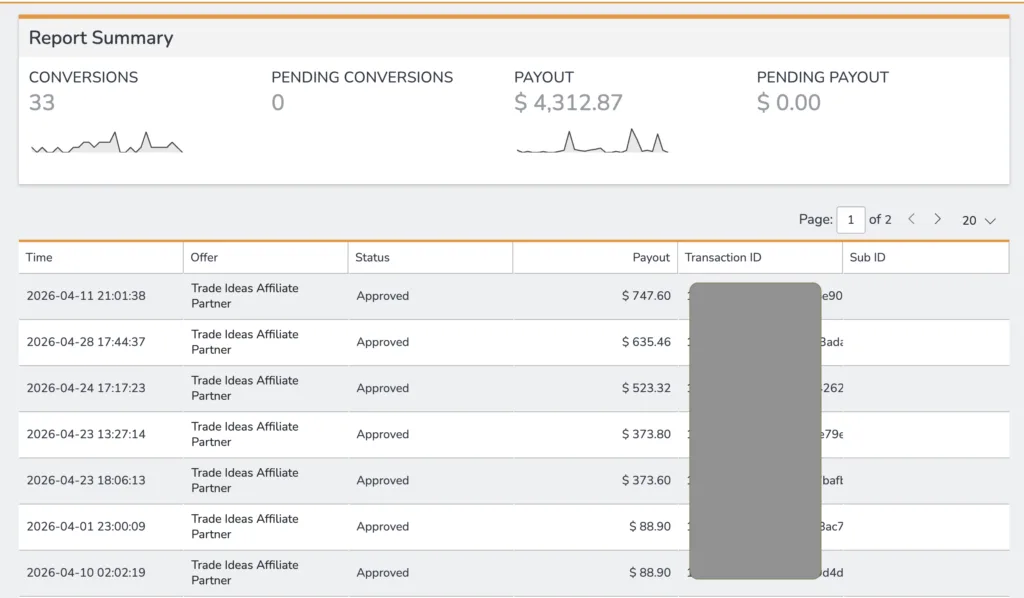The height and width of the screenshot is (598, 1024).
Task: Select the pending payout $ 0.00
Action: tap(788, 102)
